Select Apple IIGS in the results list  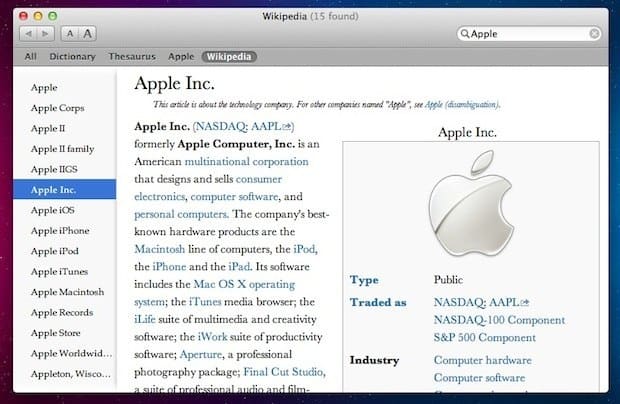65,169
